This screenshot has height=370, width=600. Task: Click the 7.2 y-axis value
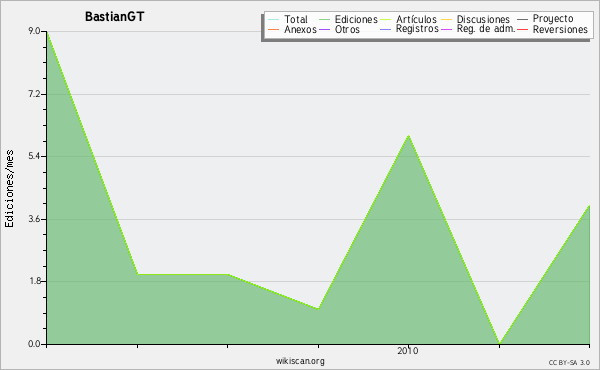click(x=34, y=94)
